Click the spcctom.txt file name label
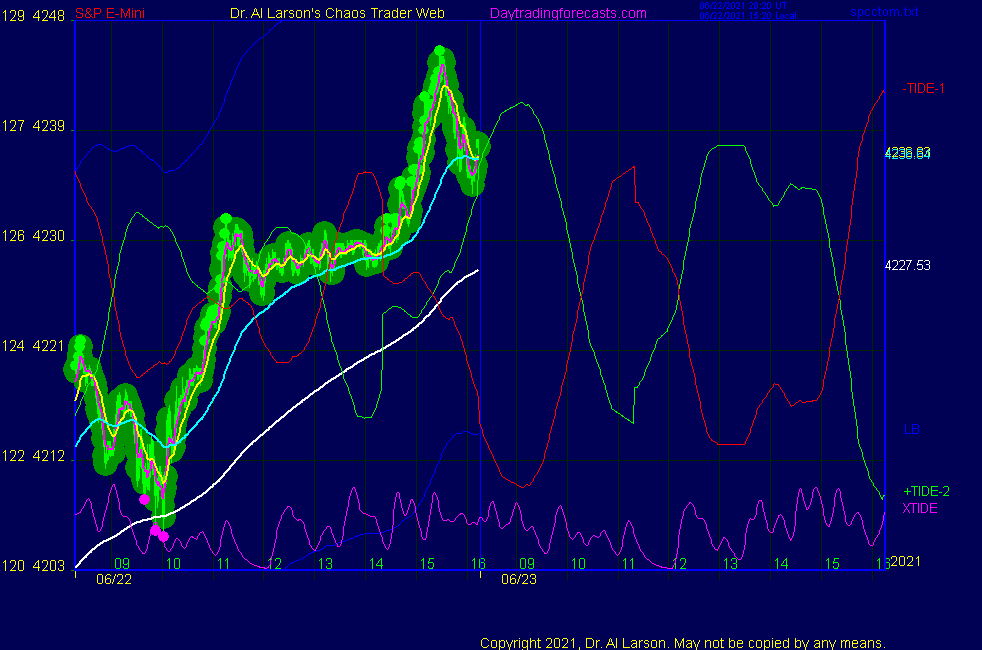The image size is (982, 650). 884,12
